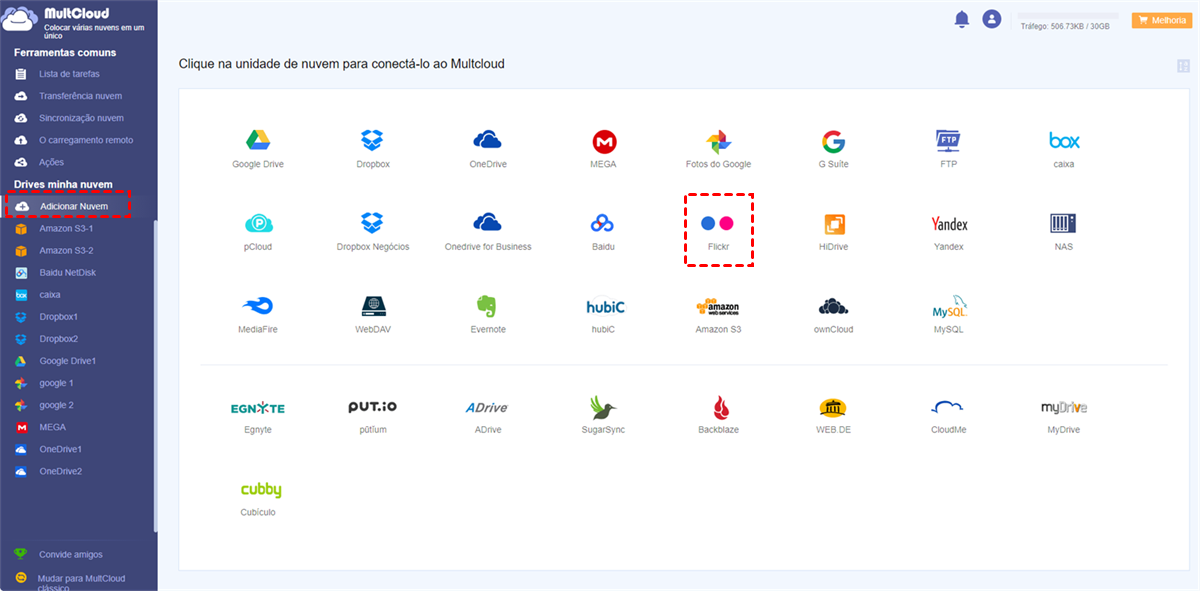Click the Dropbox logo in the grid
The width and height of the screenshot is (1200, 591).
(372, 141)
